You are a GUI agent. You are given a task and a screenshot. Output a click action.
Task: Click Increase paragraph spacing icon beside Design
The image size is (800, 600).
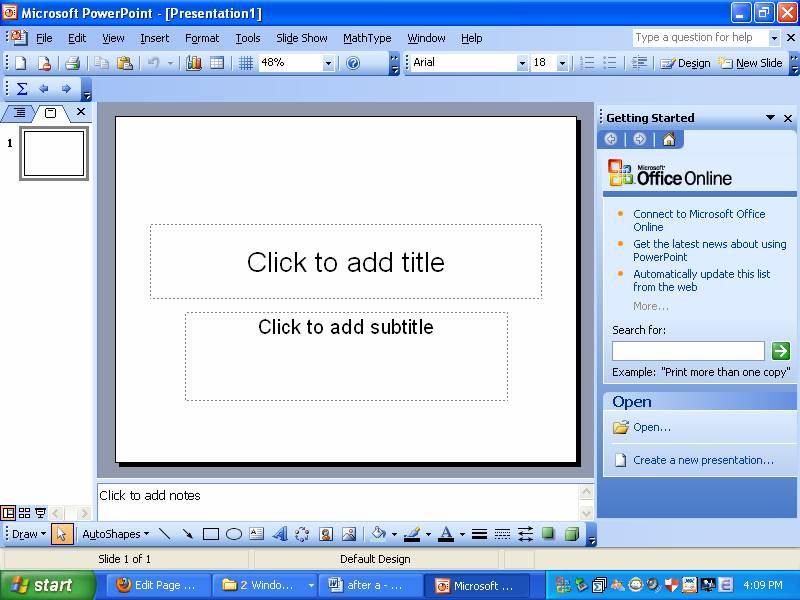pos(639,63)
